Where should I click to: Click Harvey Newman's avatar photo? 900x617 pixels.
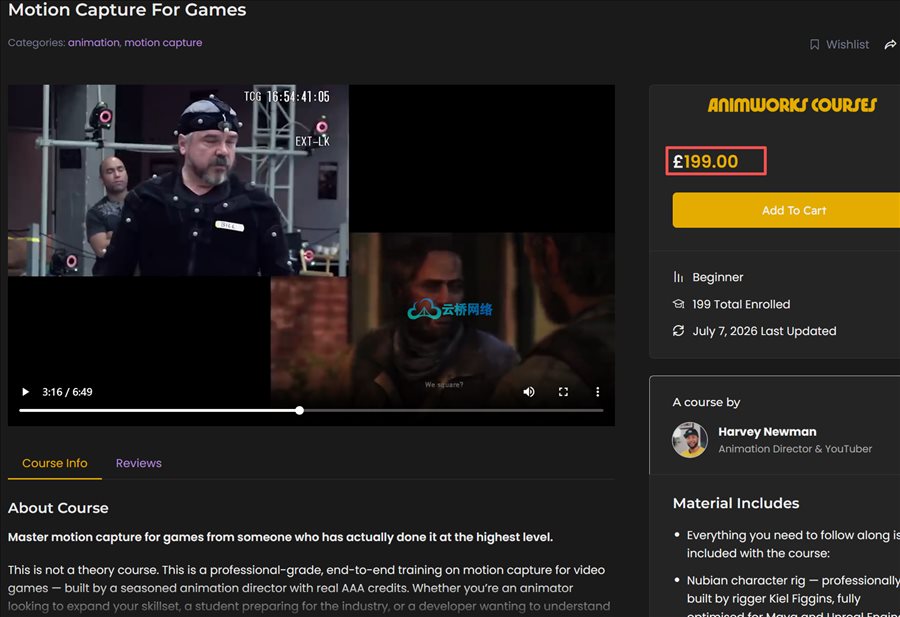690,440
